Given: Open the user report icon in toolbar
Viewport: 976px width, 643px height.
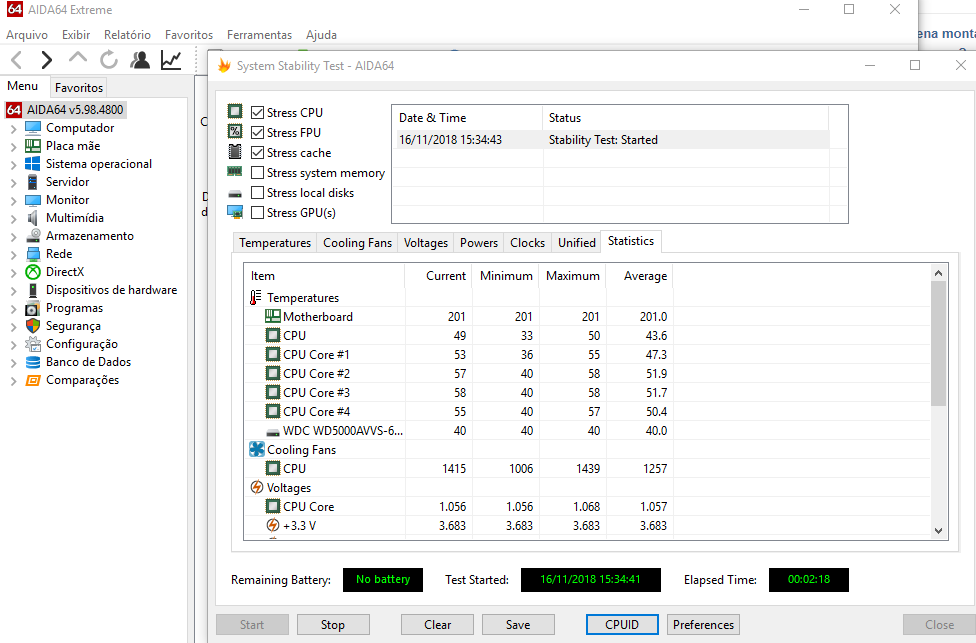Looking at the screenshot, I should point(140,60).
